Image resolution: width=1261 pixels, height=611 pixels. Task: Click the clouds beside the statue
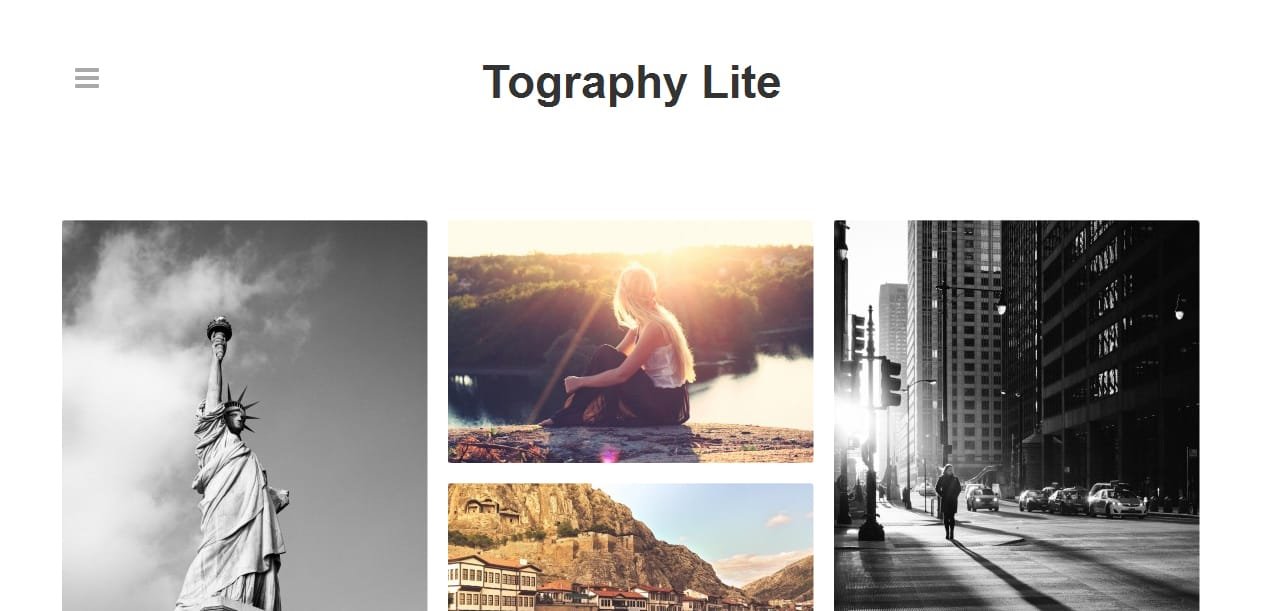point(130,400)
